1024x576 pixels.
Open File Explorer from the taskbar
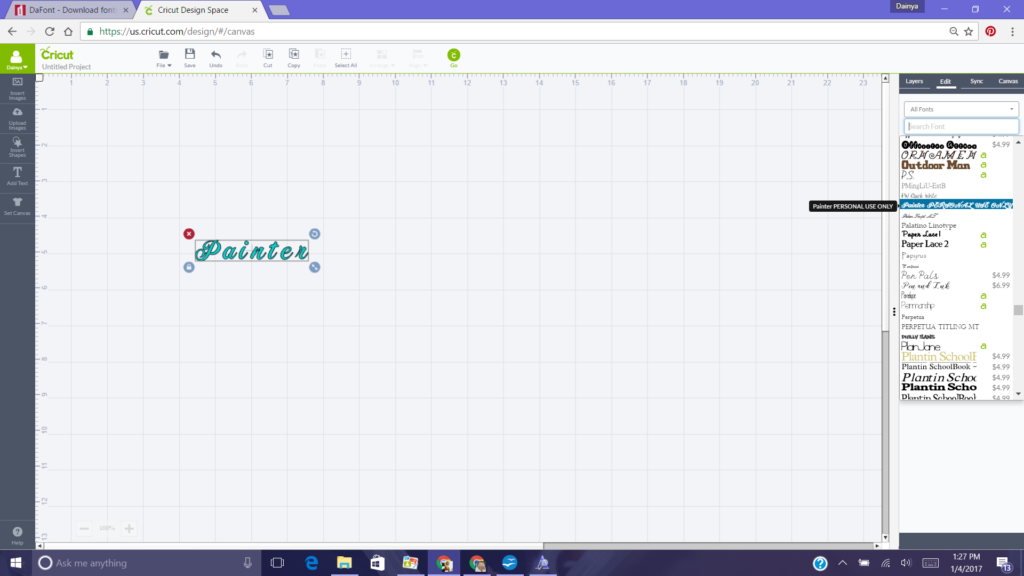[x=344, y=563]
